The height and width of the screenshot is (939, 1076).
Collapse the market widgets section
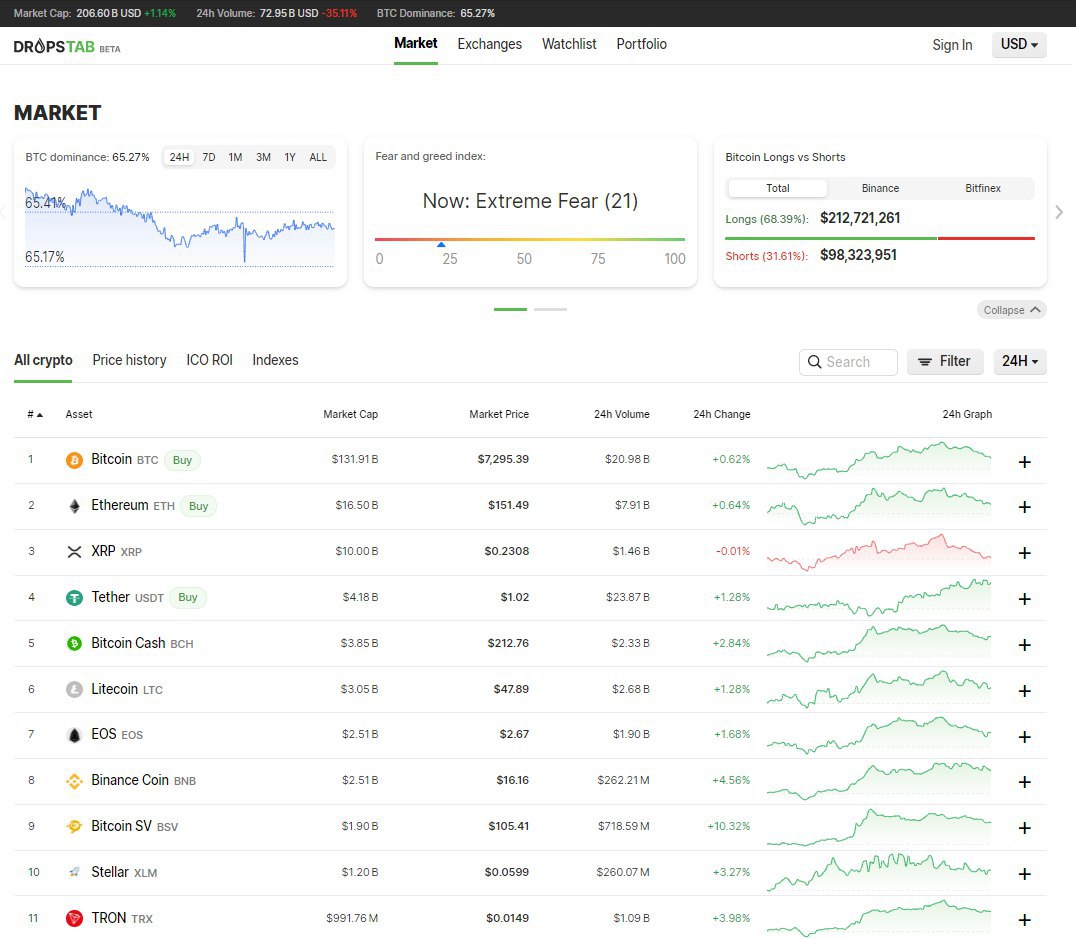coord(1011,310)
